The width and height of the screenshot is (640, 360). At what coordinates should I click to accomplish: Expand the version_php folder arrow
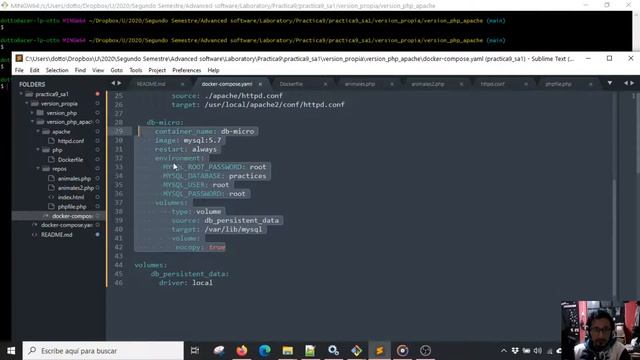32,113
